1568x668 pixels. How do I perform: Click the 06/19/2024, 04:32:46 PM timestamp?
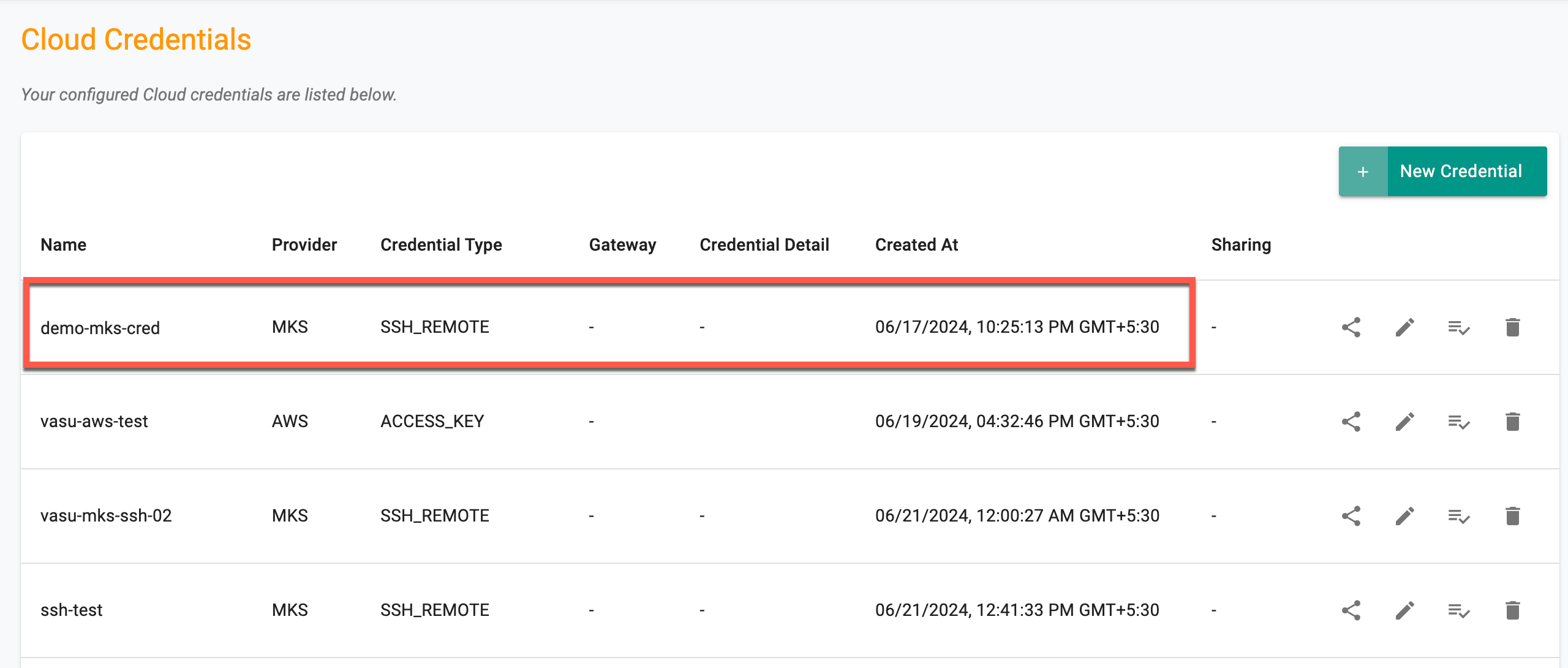tap(1017, 422)
